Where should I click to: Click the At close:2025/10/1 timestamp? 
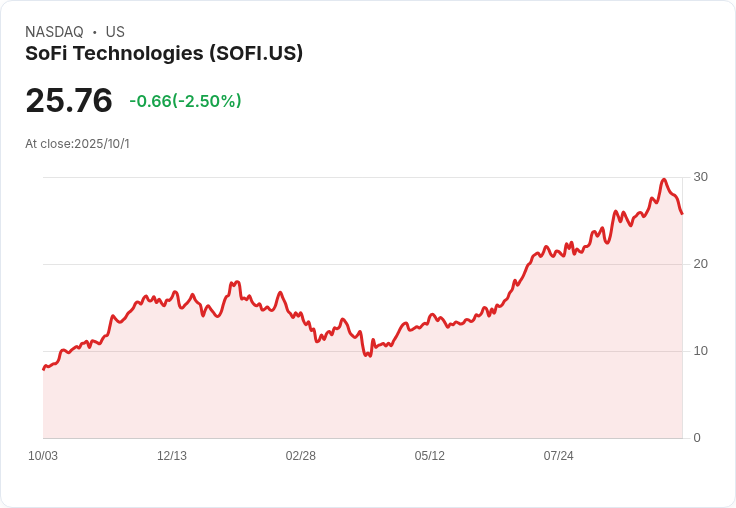pos(77,143)
